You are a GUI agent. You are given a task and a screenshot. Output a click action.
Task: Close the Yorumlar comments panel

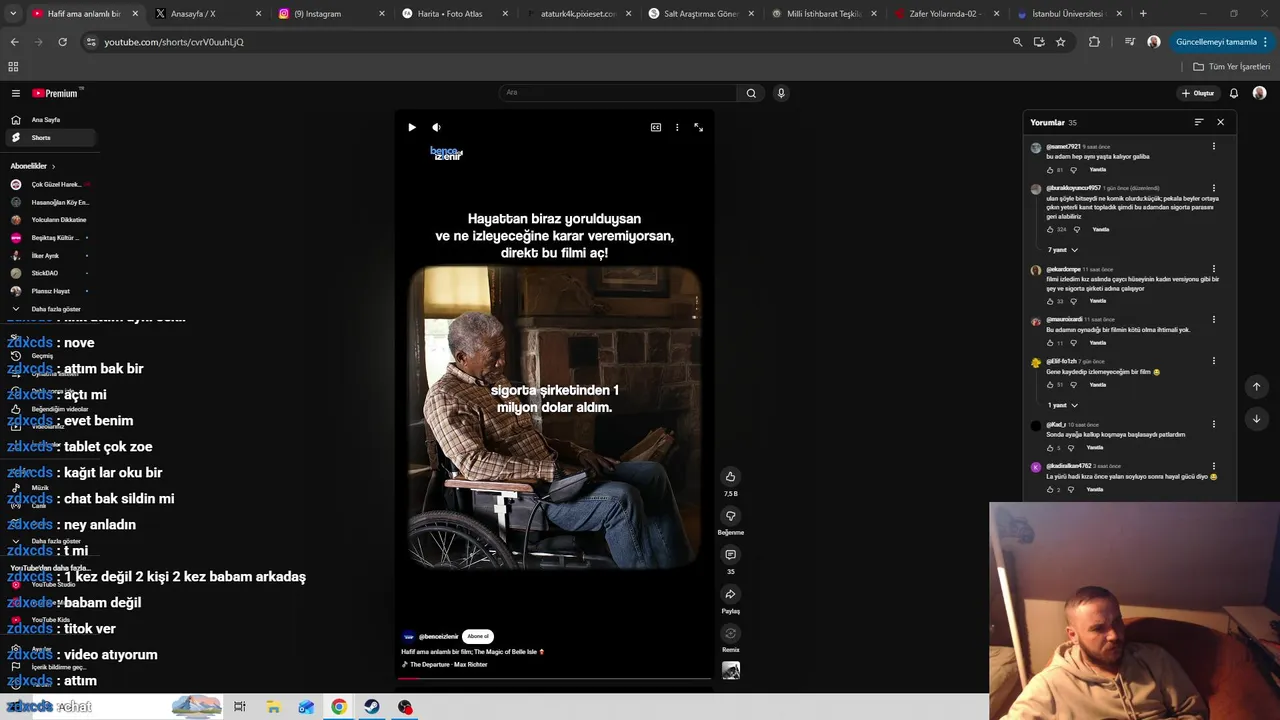point(1220,122)
